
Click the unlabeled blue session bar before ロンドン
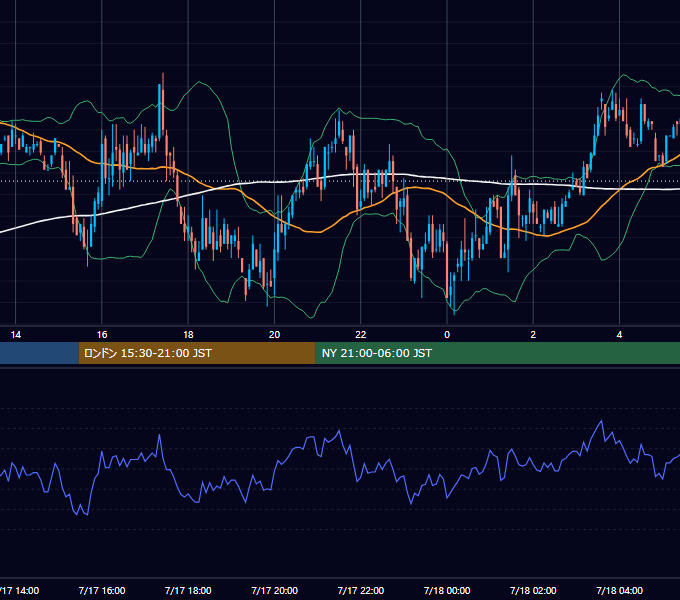tap(39, 353)
